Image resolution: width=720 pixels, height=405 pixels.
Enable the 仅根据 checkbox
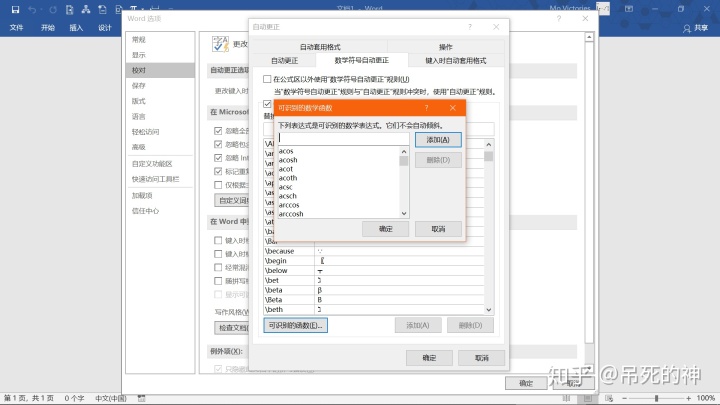point(218,185)
